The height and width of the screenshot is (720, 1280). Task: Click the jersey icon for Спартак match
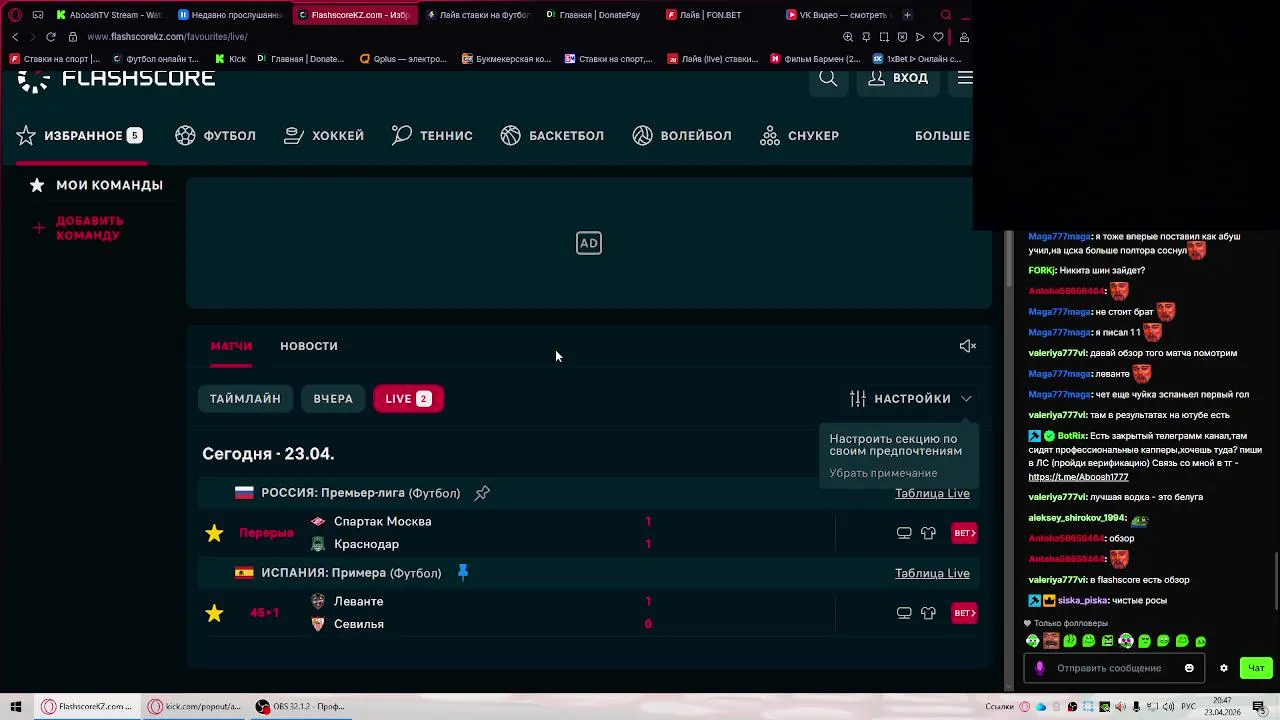coord(928,533)
